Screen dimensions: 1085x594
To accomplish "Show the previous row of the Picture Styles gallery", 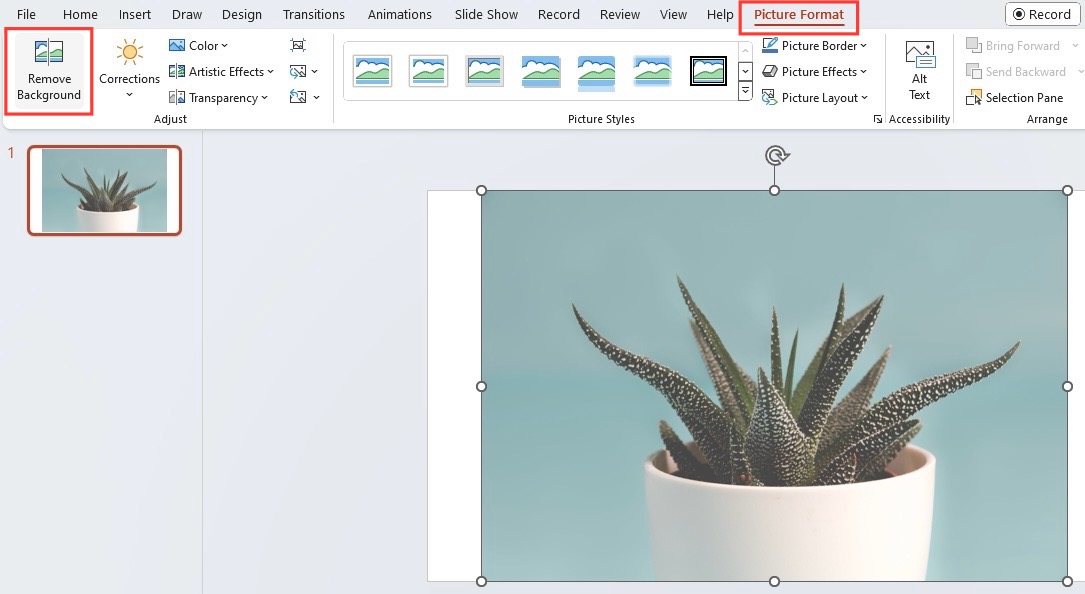I will pos(745,51).
